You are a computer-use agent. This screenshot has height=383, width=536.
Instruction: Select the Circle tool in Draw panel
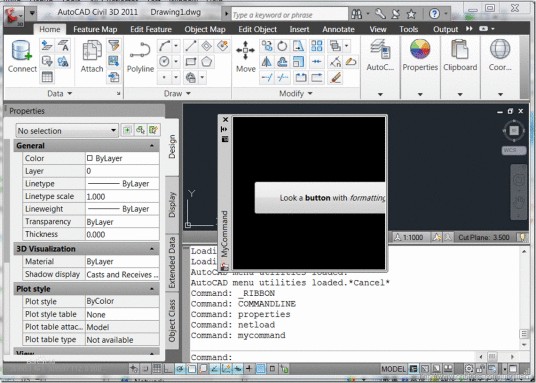[x=165, y=62]
